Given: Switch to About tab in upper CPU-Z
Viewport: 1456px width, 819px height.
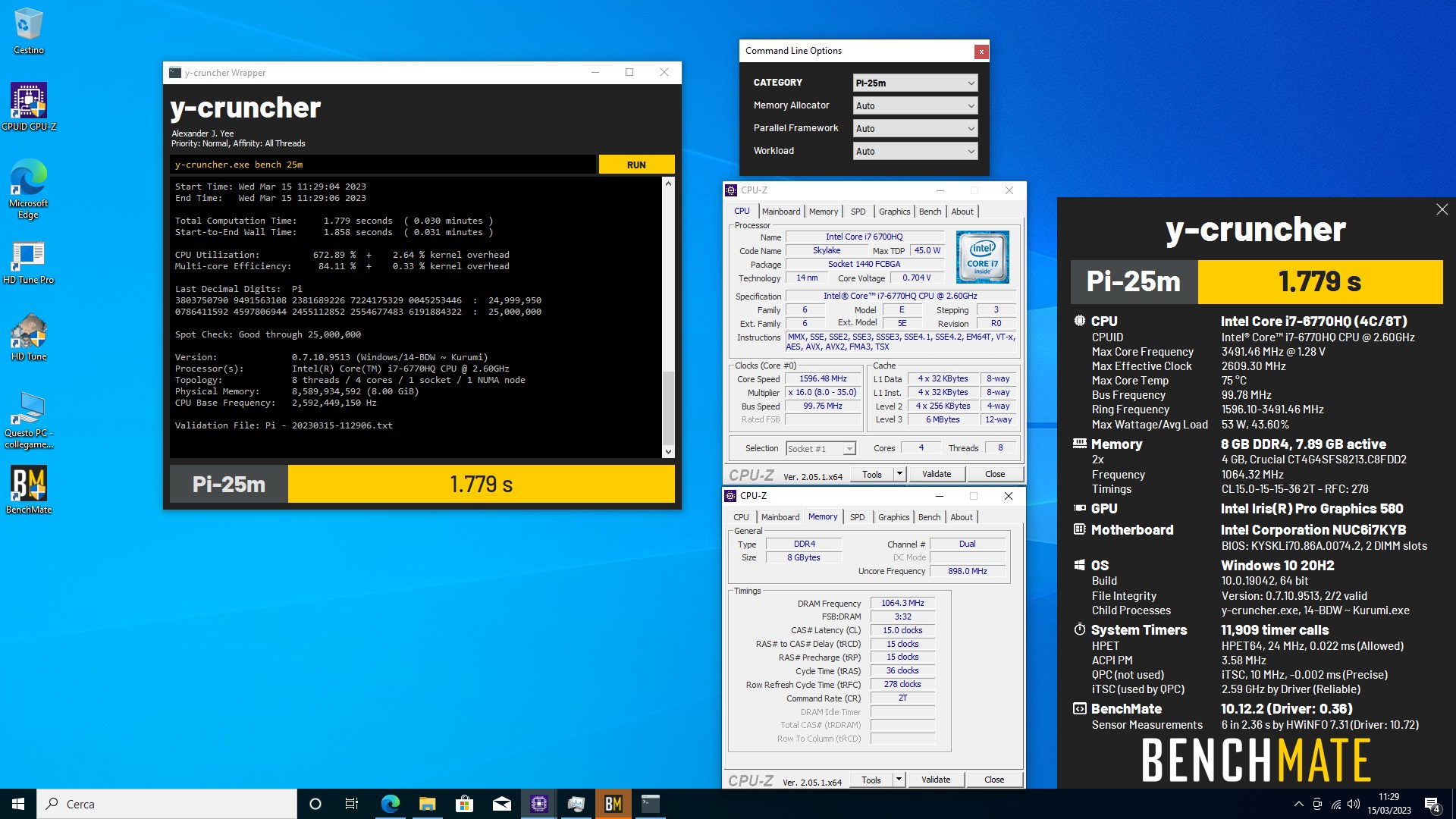Looking at the screenshot, I should (962, 212).
